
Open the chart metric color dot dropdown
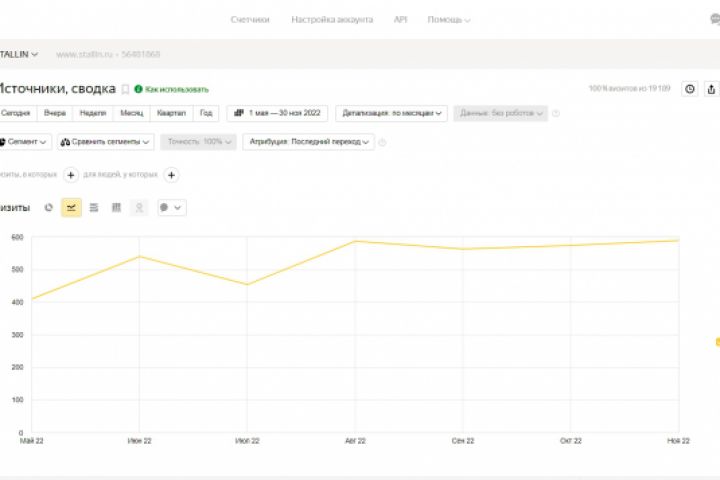172,208
